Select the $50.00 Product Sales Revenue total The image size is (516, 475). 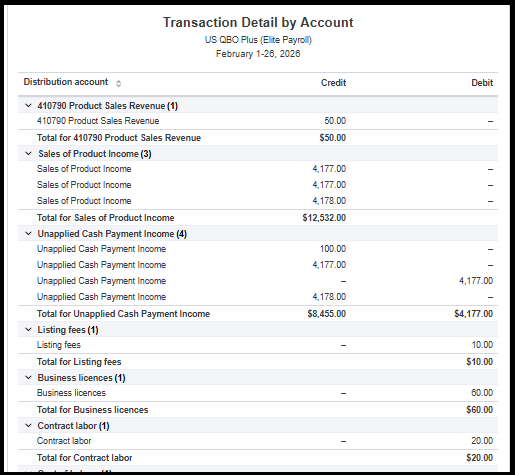333,138
